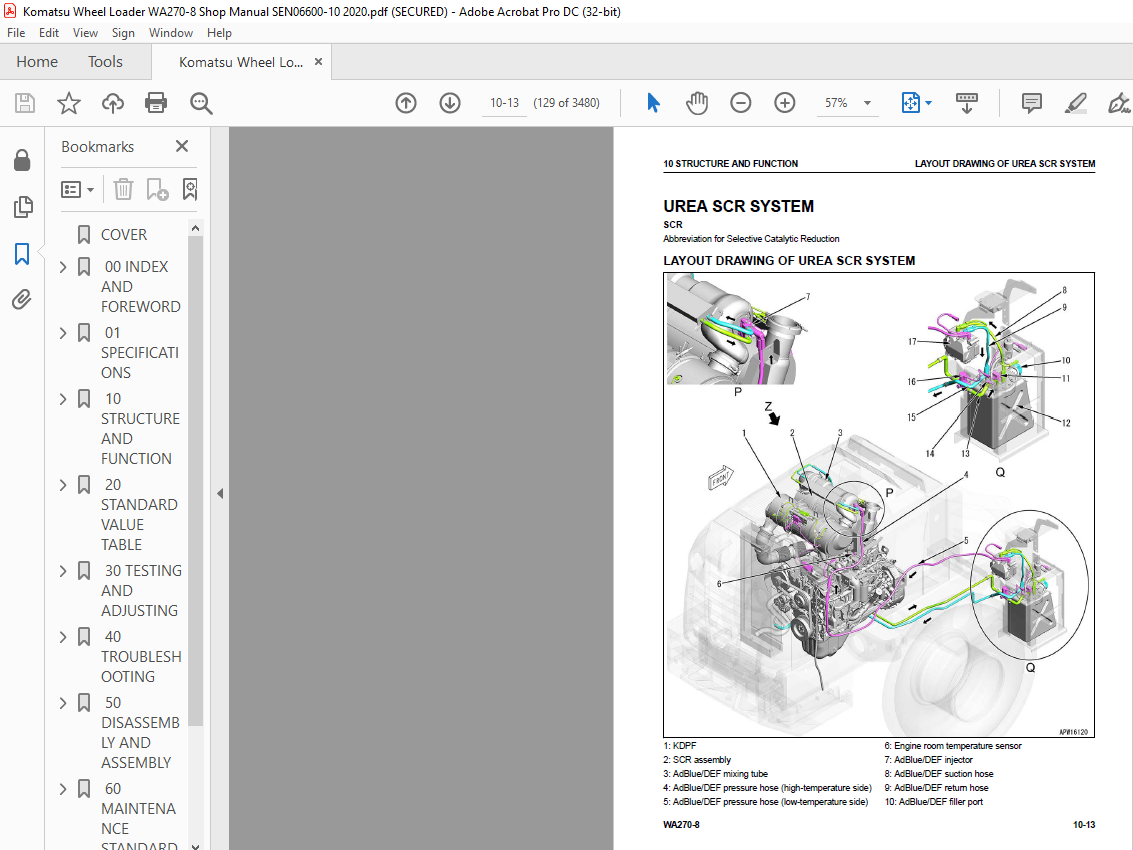Click the SCR layout drawing image
1133x850 pixels.
(x=879, y=505)
